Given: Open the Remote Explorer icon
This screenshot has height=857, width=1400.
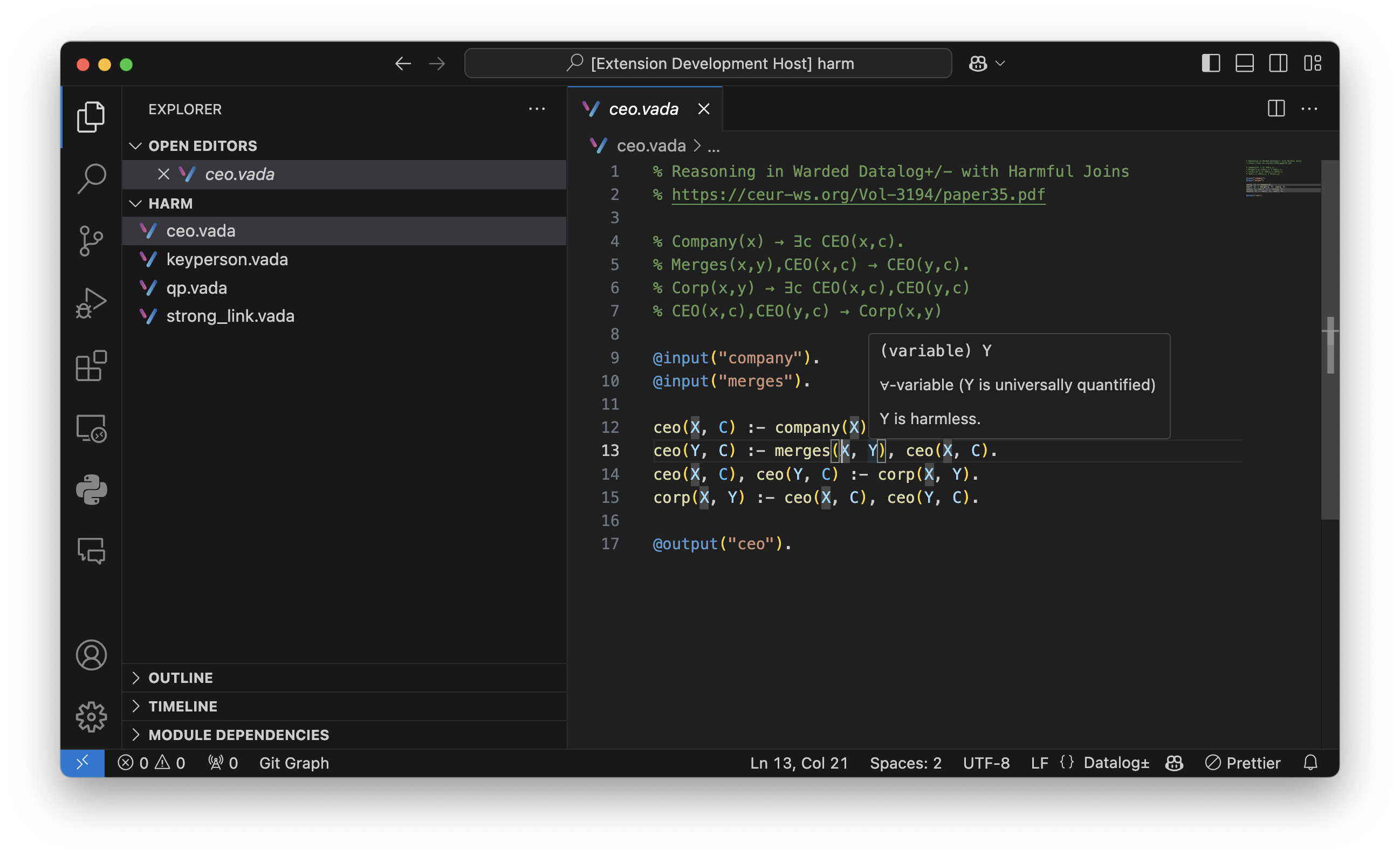Looking at the screenshot, I should [x=91, y=428].
